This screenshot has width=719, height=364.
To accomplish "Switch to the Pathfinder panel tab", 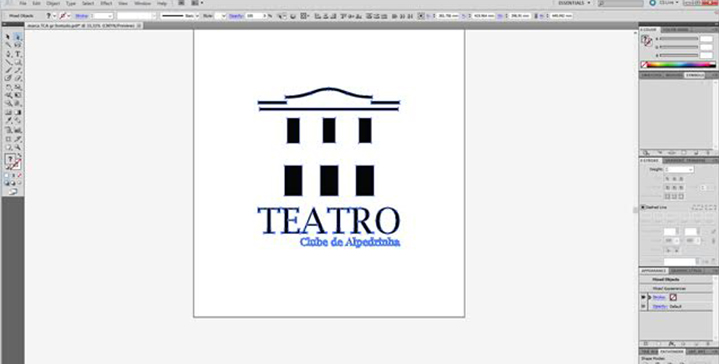I will [673, 352].
